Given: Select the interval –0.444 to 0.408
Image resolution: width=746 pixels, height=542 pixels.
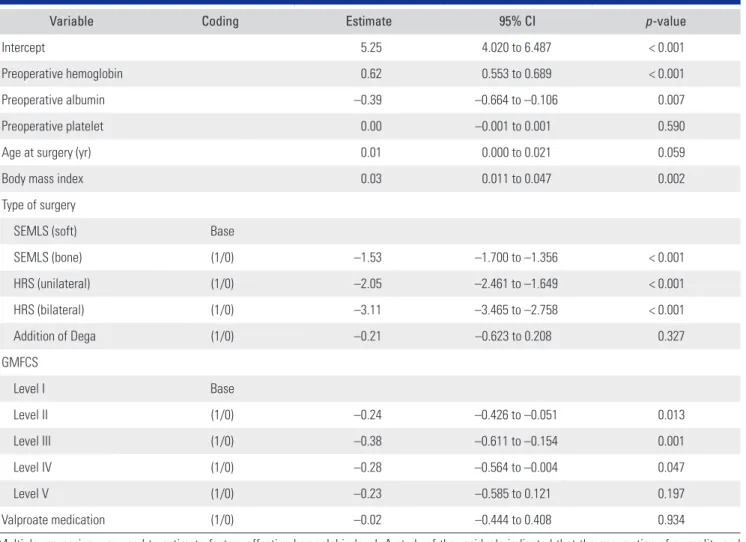Looking at the screenshot, I should pyautogui.click(x=513, y=520).
